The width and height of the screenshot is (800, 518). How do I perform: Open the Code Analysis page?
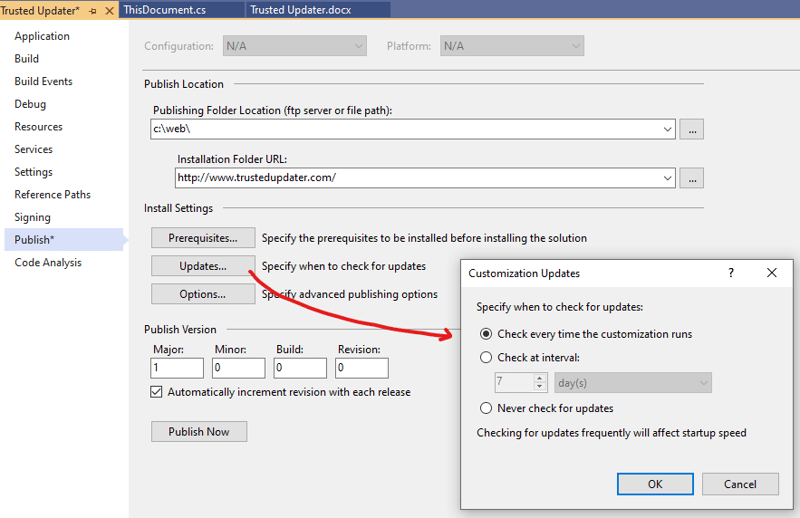coord(48,262)
